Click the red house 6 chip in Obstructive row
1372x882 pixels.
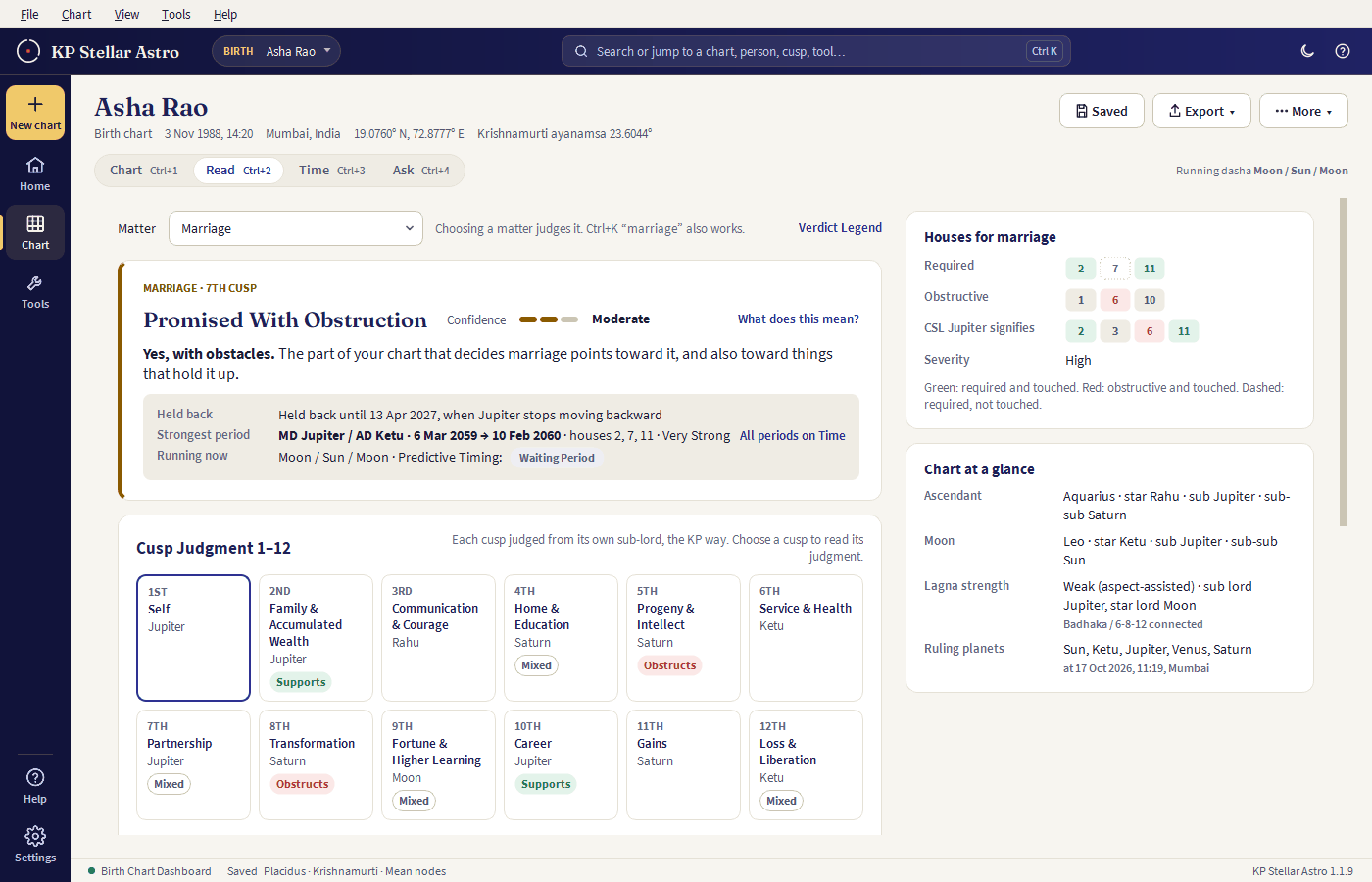(1115, 300)
